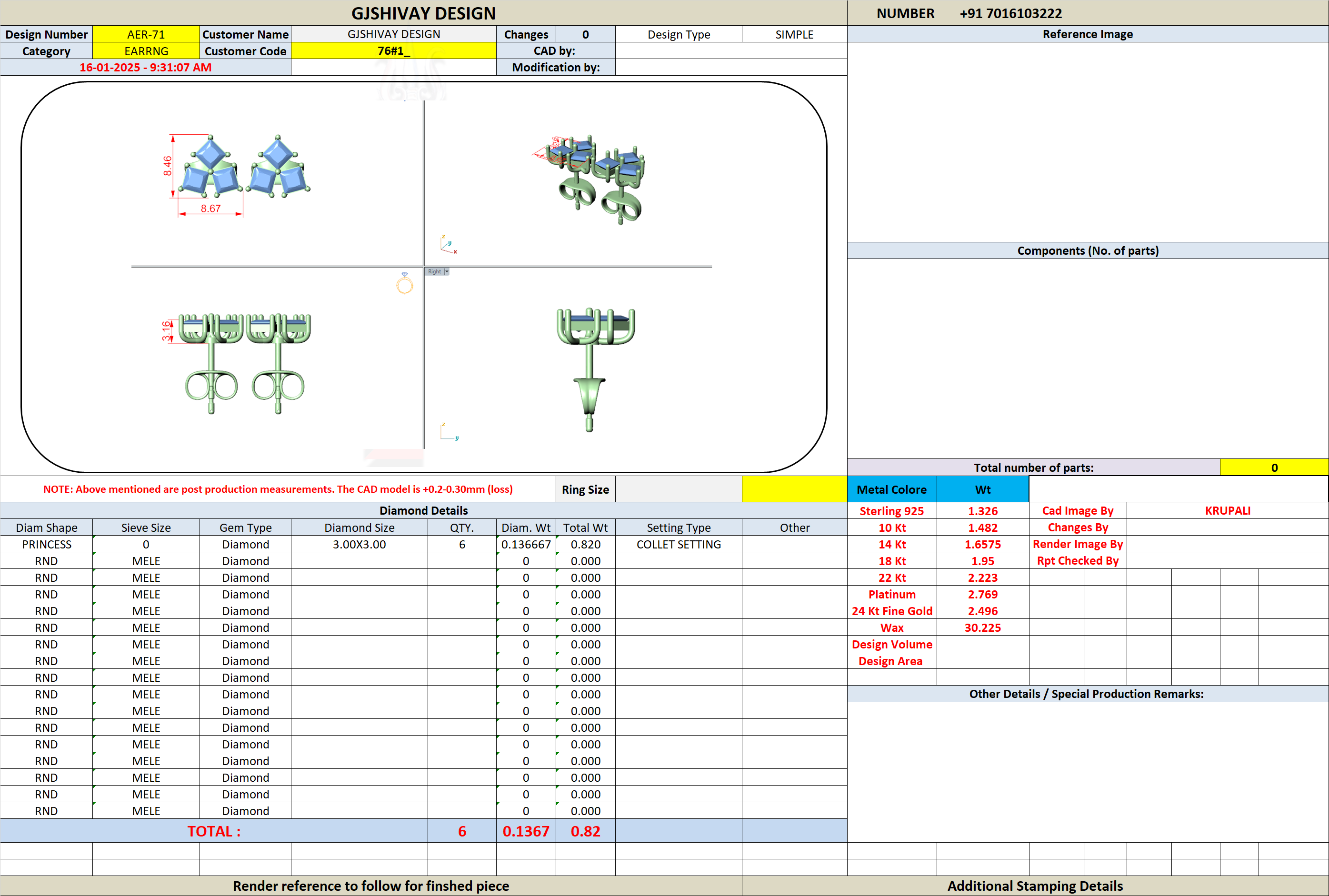Click the 16-01-2025 date and time cell
The height and width of the screenshot is (896, 1329).
tap(145, 68)
